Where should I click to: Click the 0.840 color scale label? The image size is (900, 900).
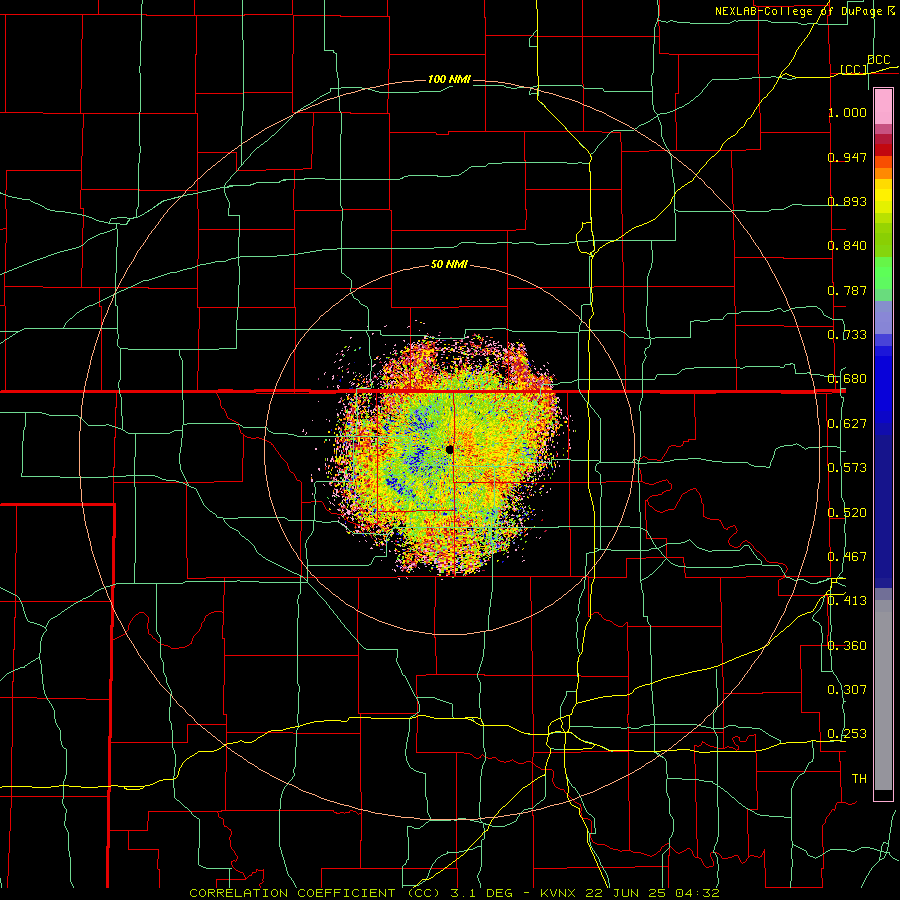(847, 246)
